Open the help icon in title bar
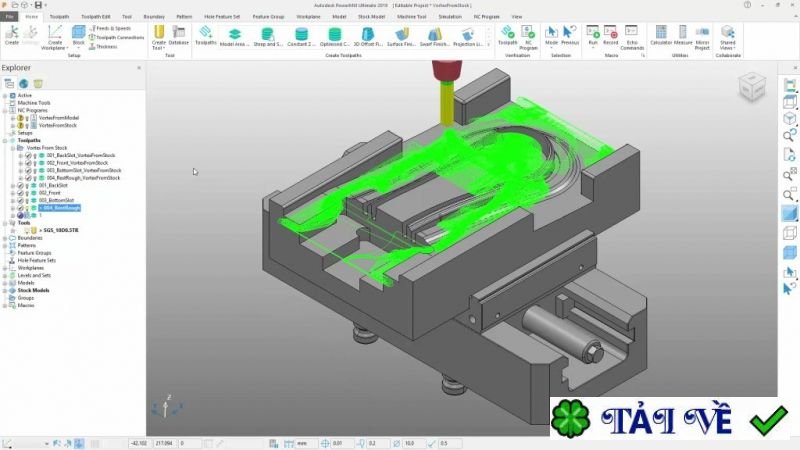The width and height of the screenshot is (800, 450). 747,5
